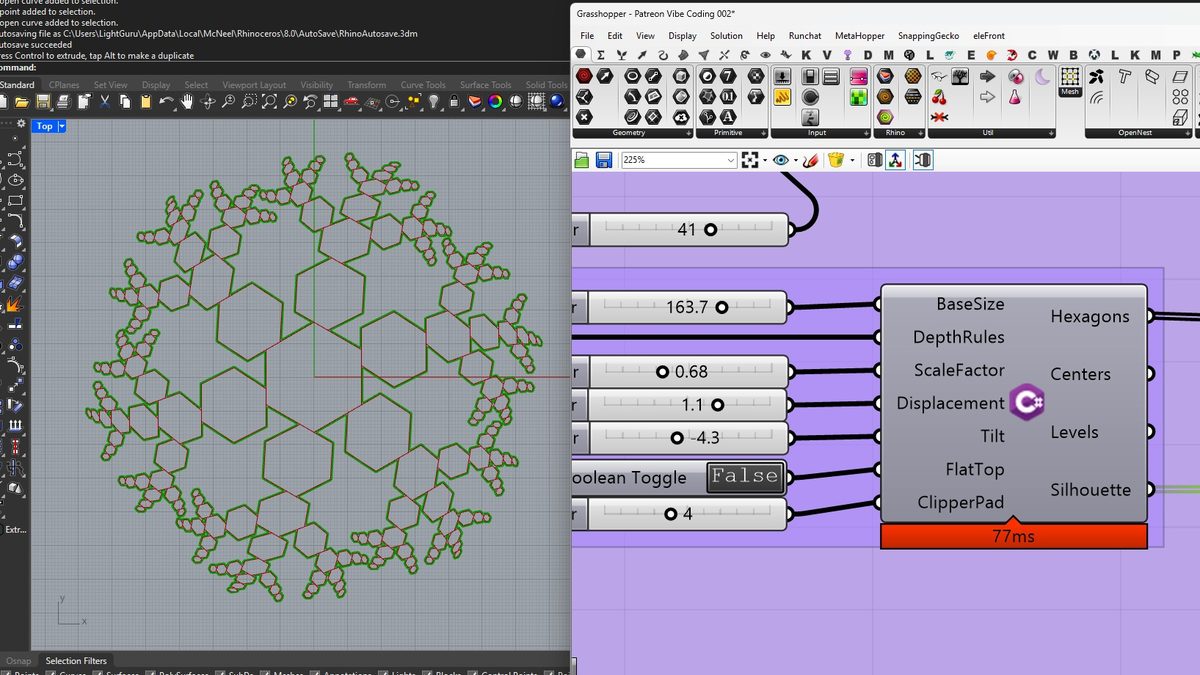Click the Top viewport label
1200x675 pixels.
44,126
